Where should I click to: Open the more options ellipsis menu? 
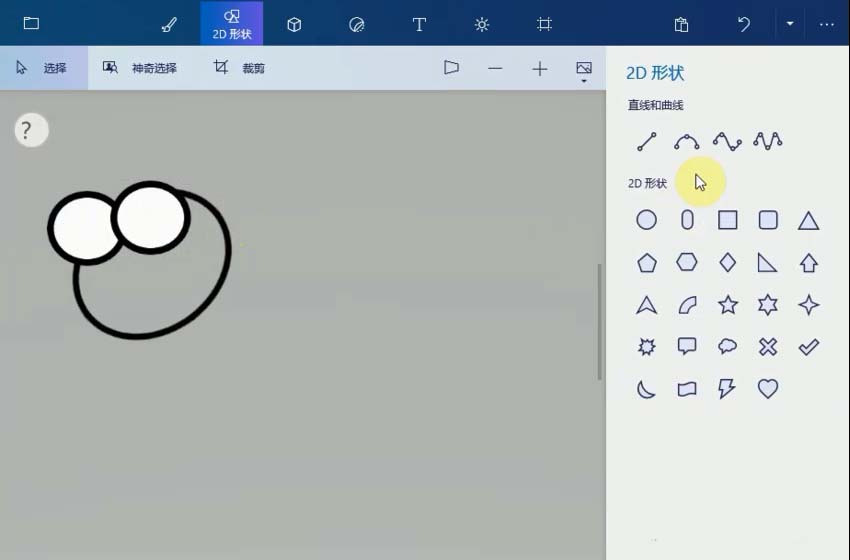click(827, 24)
